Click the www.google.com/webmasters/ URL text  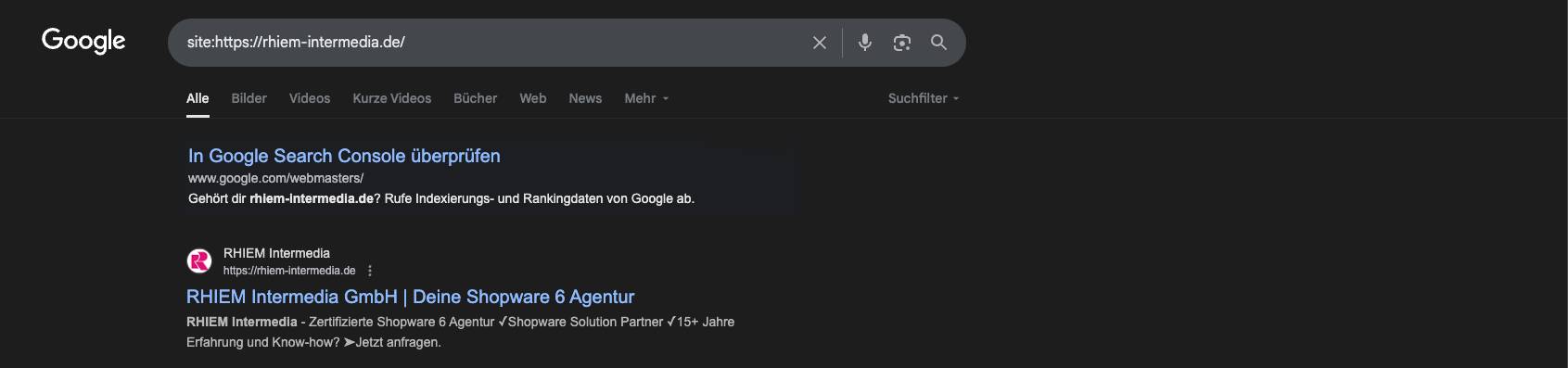pyautogui.click(x=275, y=178)
